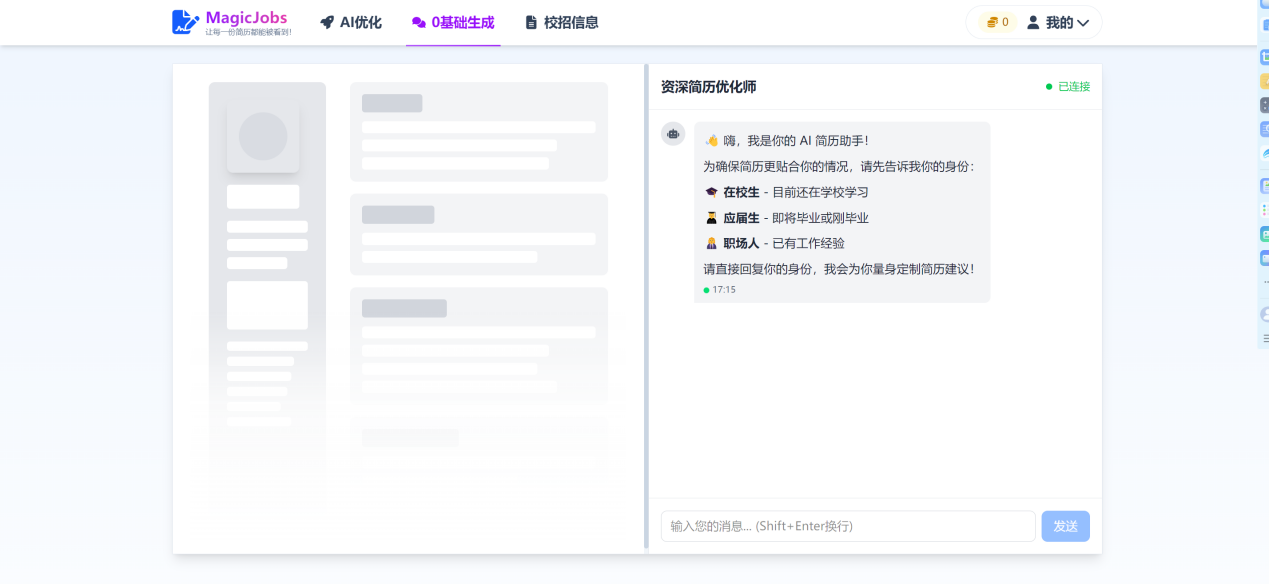Click the MagicJobs brand name link
The width and height of the screenshot is (1269, 584).
click(x=246, y=18)
